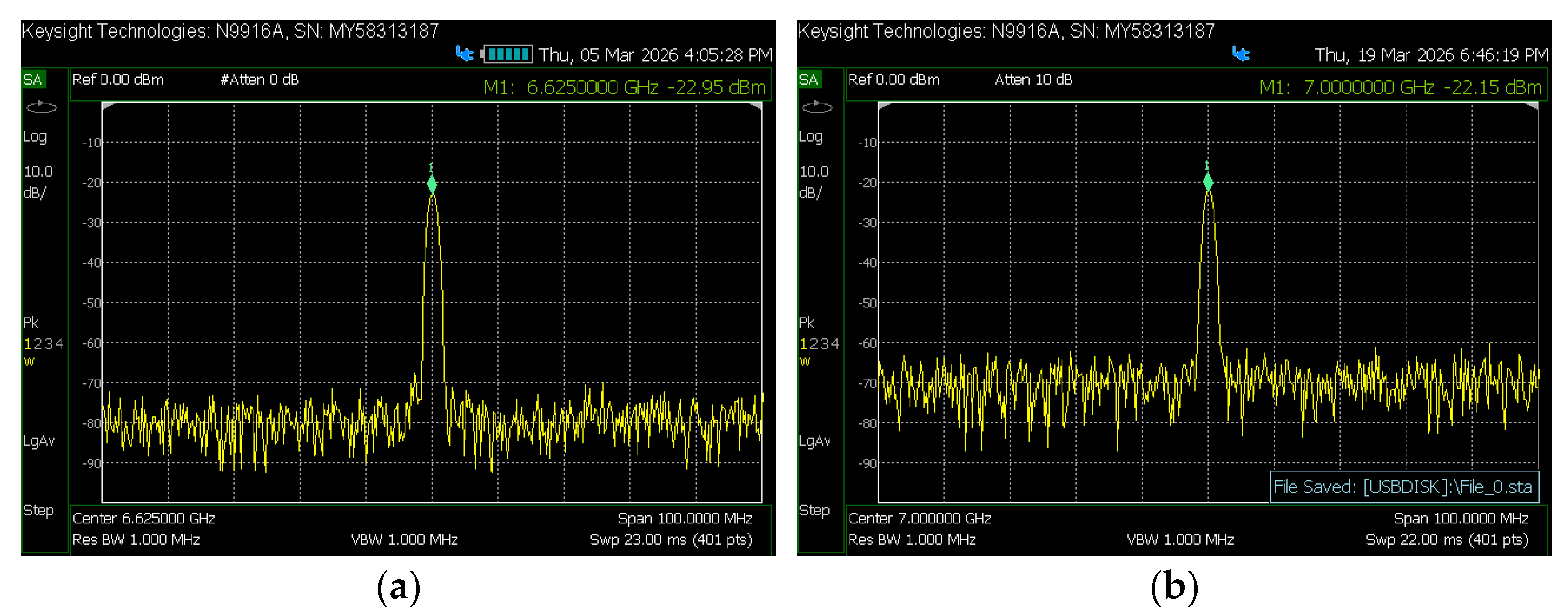The width and height of the screenshot is (1568, 615).
Task: Click the sweep arrow icon under left SA label
Action: (x=41, y=107)
